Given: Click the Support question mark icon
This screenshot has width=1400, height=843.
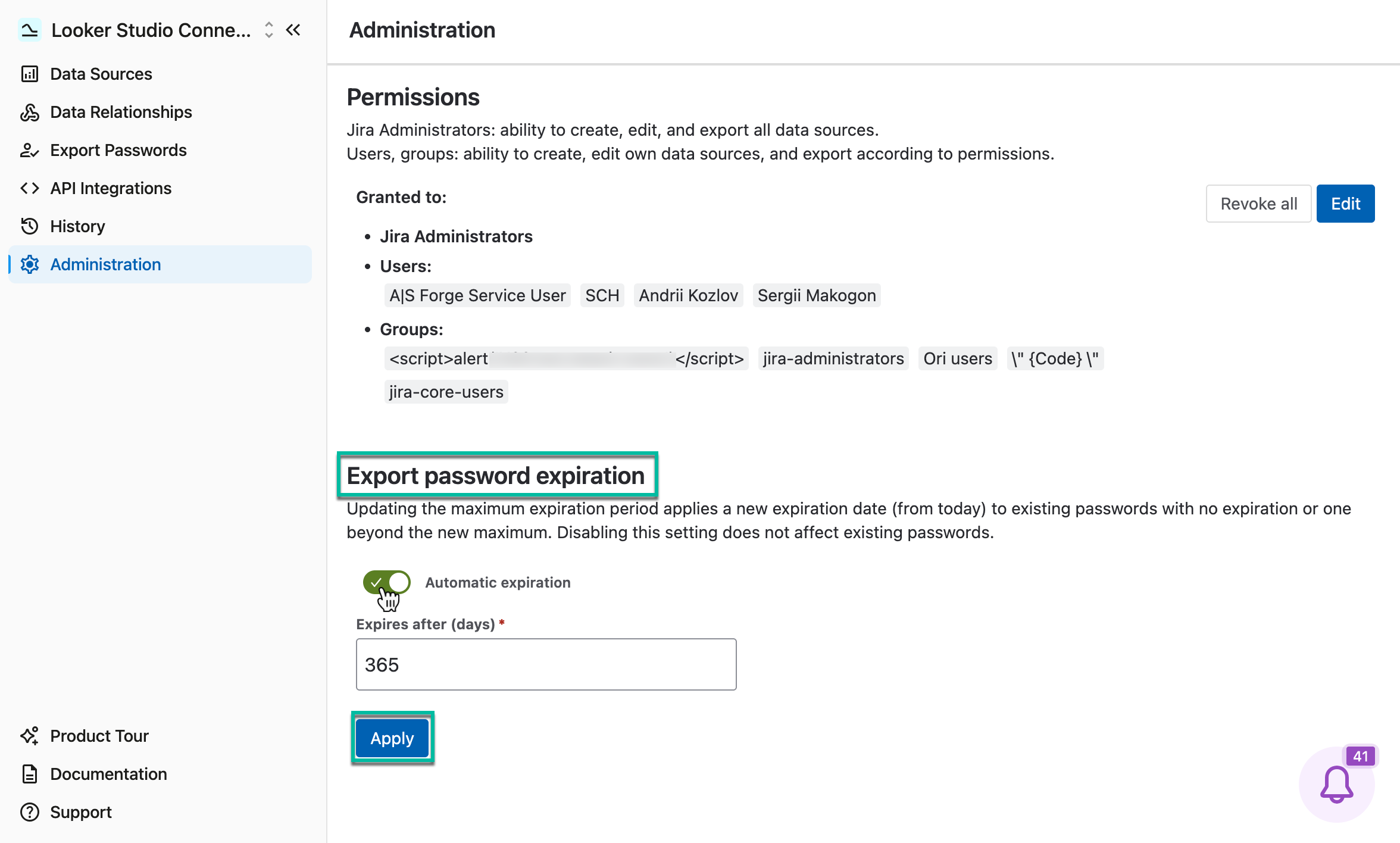Looking at the screenshot, I should point(30,812).
